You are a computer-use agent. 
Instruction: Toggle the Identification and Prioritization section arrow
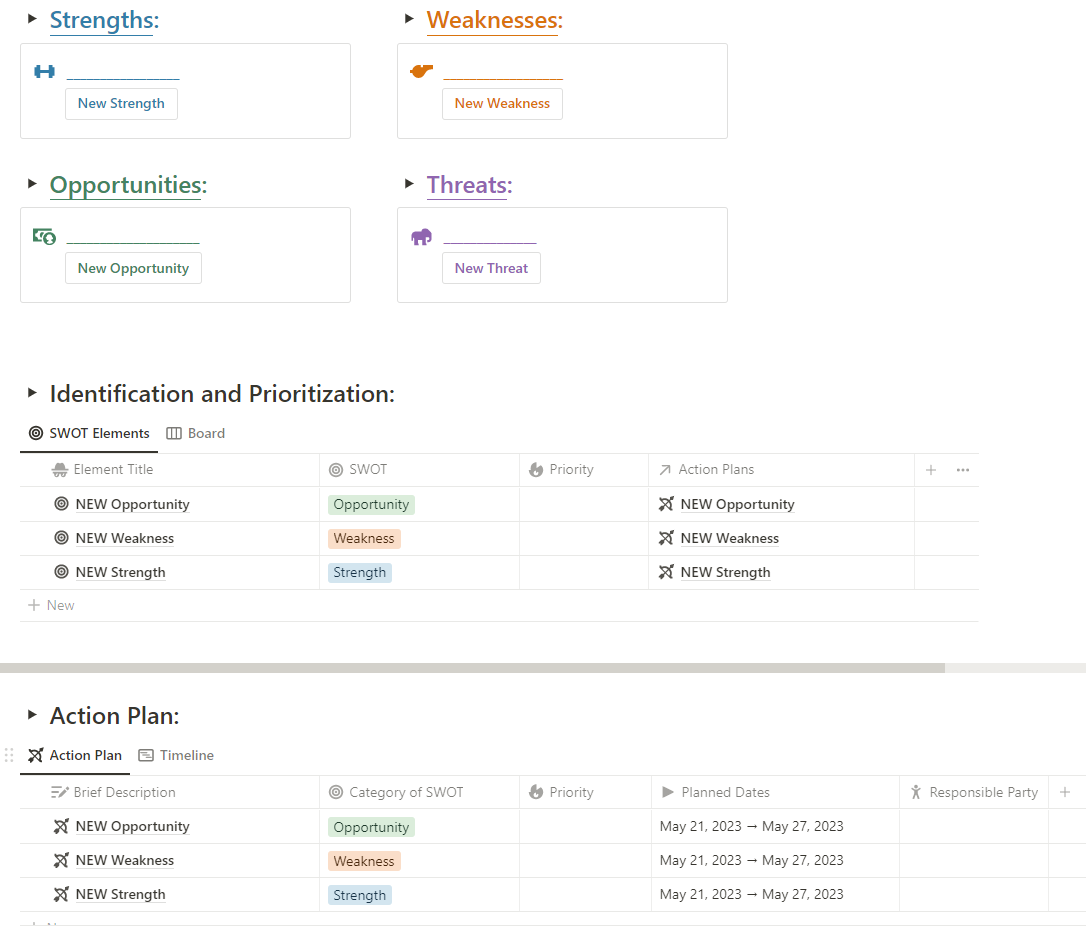pos(32,393)
